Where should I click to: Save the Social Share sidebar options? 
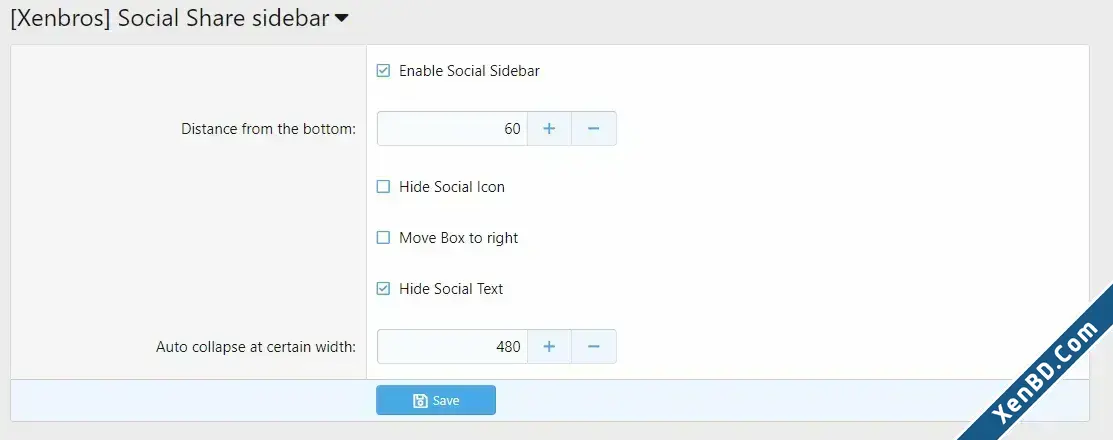(436, 400)
